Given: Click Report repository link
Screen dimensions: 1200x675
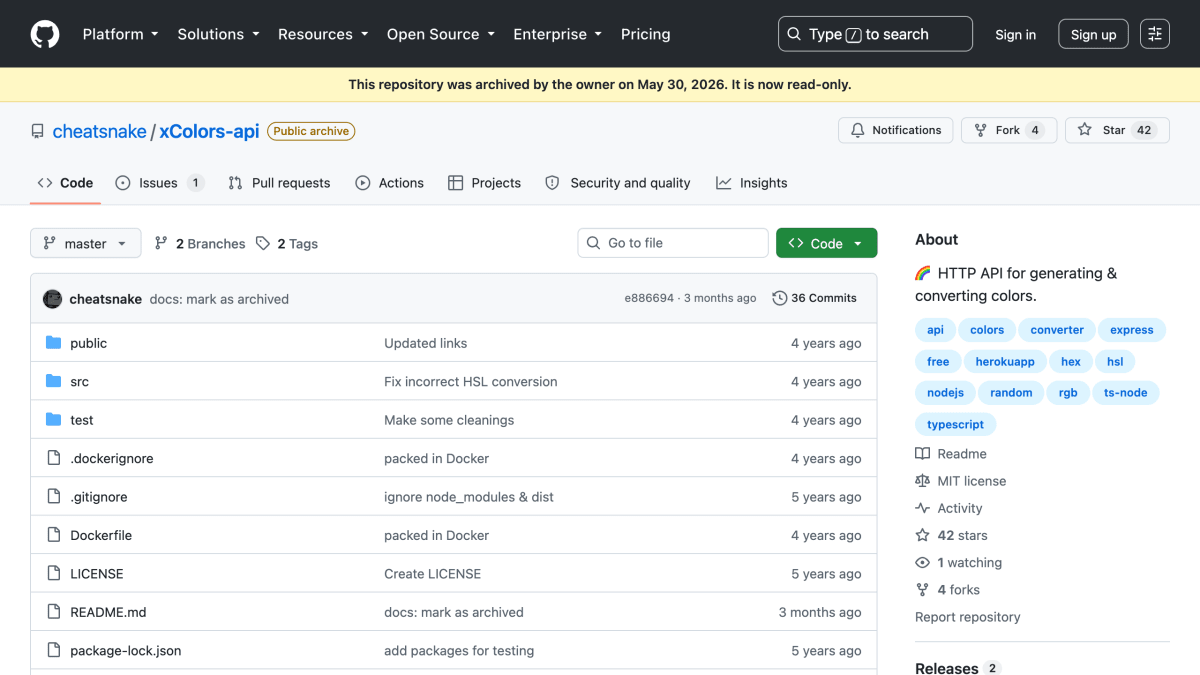Looking at the screenshot, I should click(968, 617).
